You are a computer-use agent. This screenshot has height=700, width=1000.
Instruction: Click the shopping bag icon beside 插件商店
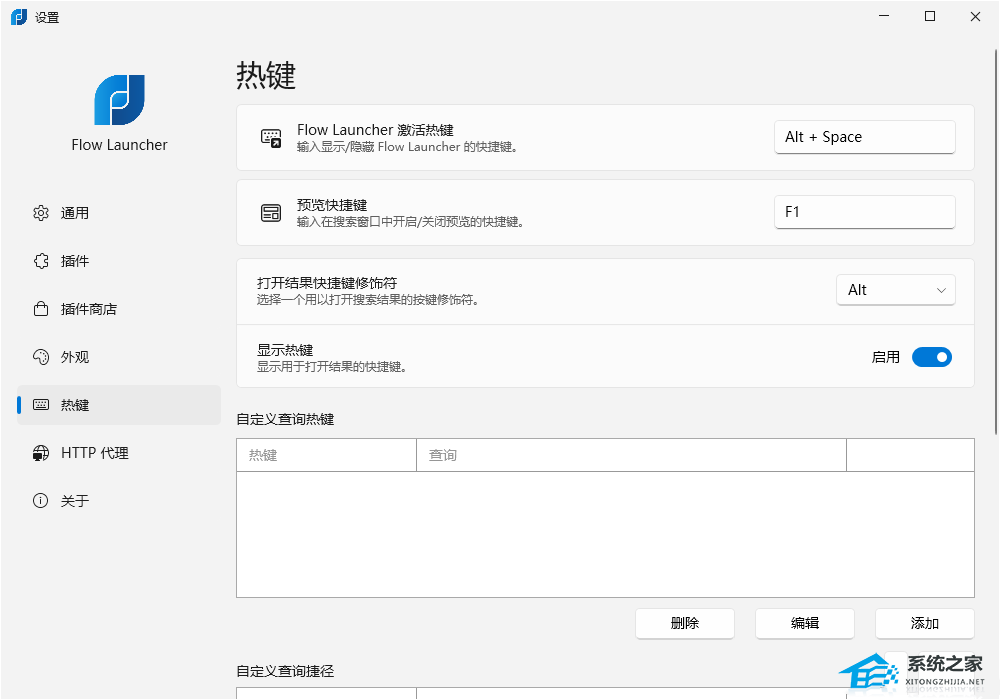tap(41, 309)
